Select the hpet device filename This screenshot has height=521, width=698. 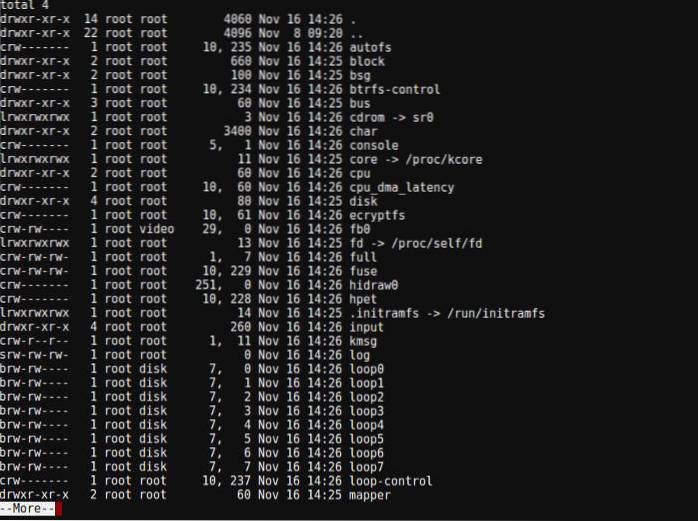tap(363, 299)
